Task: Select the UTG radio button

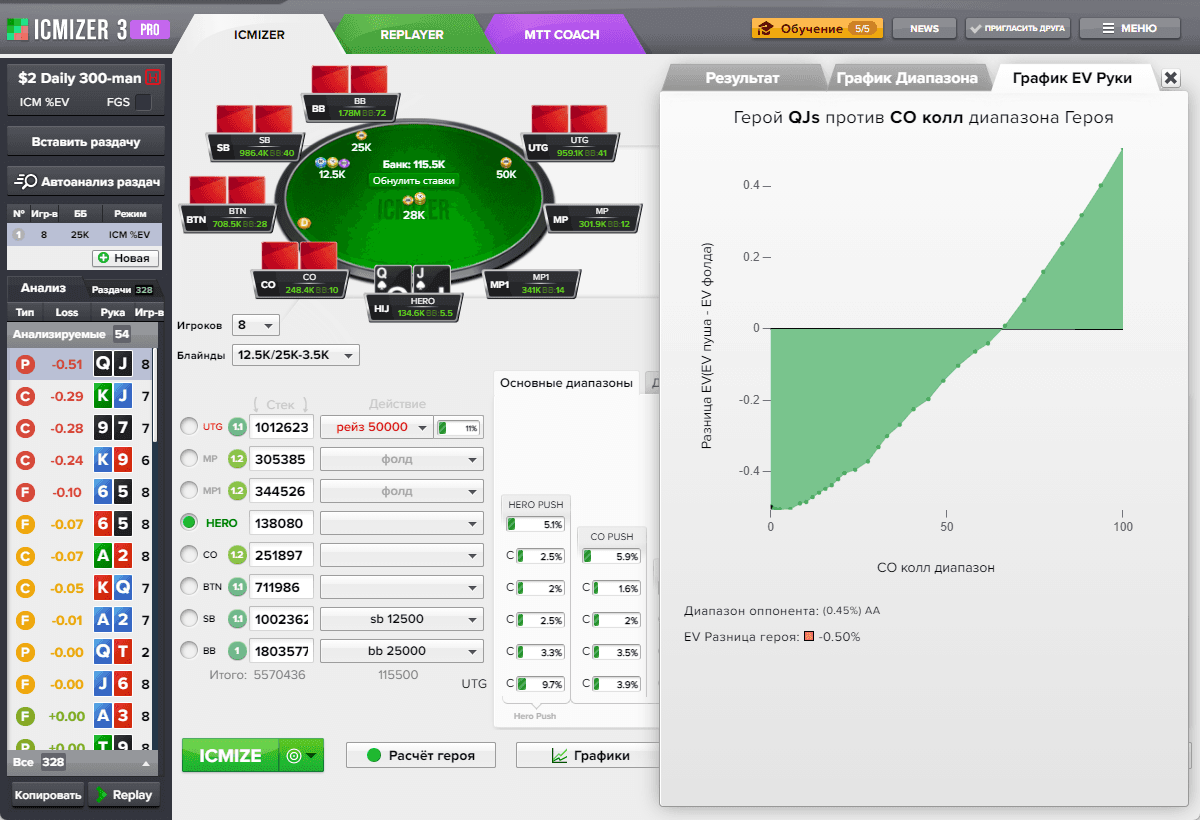Action: click(189, 427)
